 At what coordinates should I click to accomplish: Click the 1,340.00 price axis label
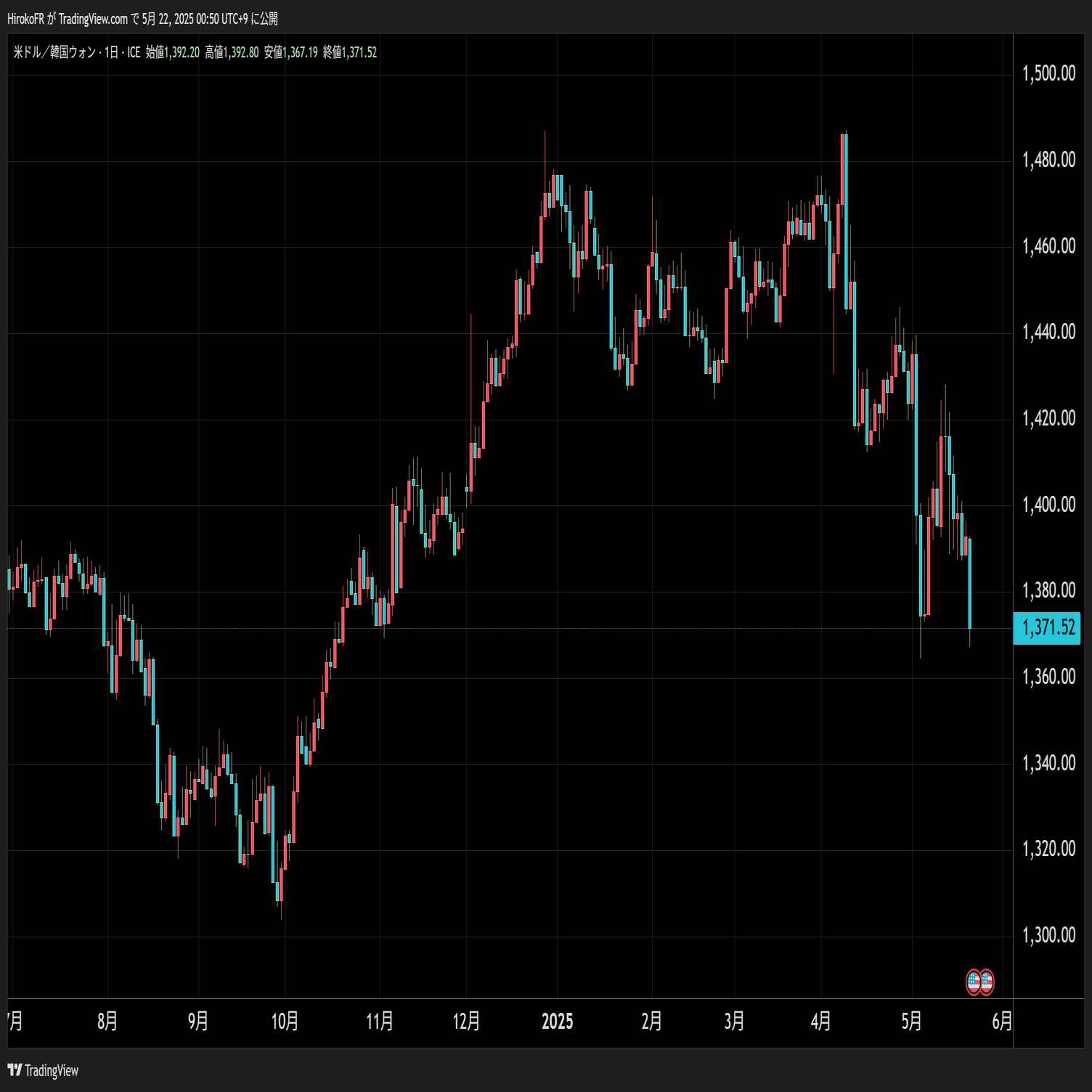[x=1049, y=763]
